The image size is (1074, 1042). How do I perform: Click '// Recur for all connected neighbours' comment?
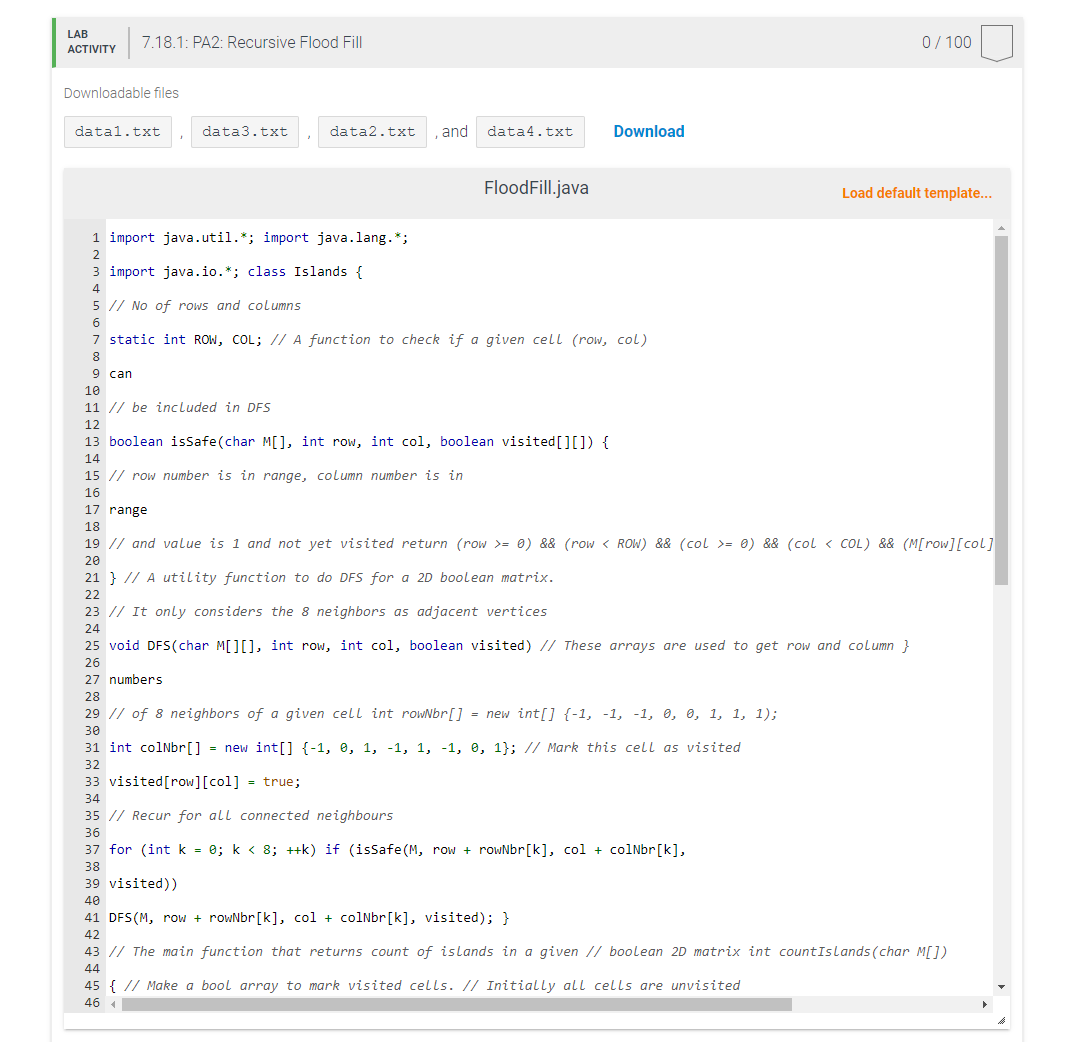point(251,816)
